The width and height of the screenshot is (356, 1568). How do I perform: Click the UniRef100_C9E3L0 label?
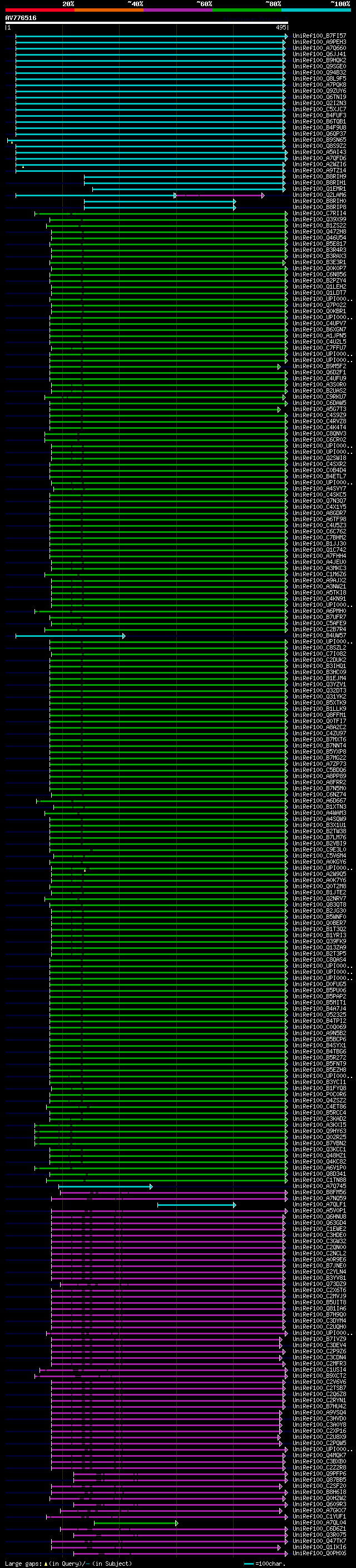[319, 850]
